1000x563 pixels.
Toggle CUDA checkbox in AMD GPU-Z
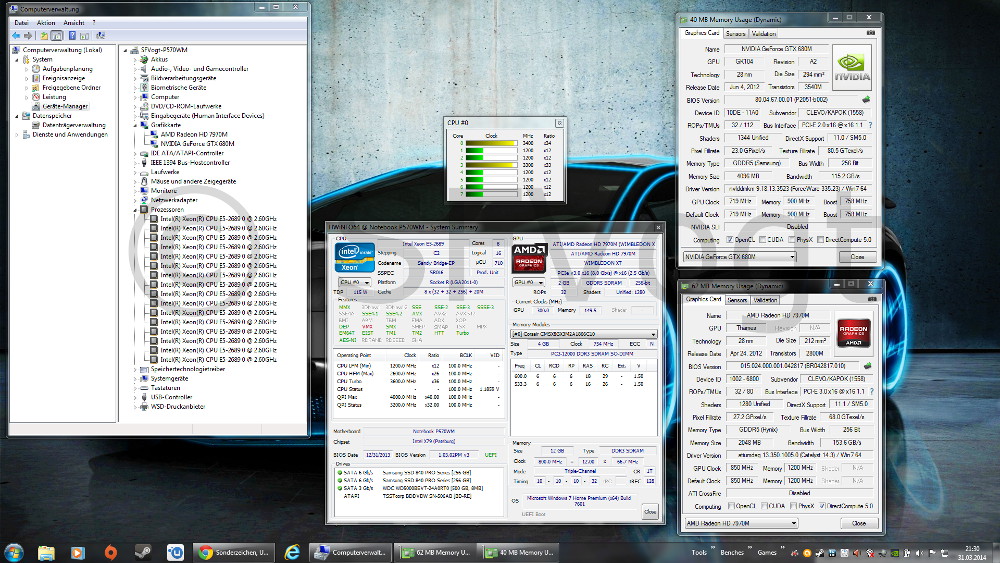(x=763, y=506)
